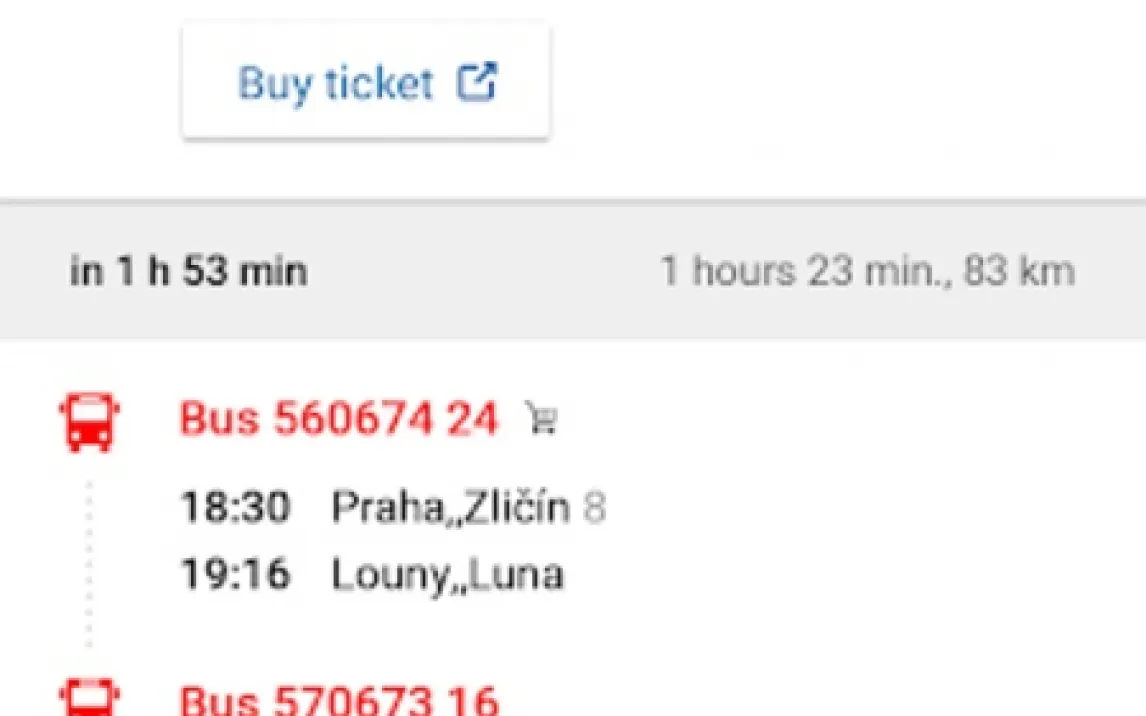Click the blank area right of Louny,,Luna
1146x716 pixels.
[x=850, y=574]
